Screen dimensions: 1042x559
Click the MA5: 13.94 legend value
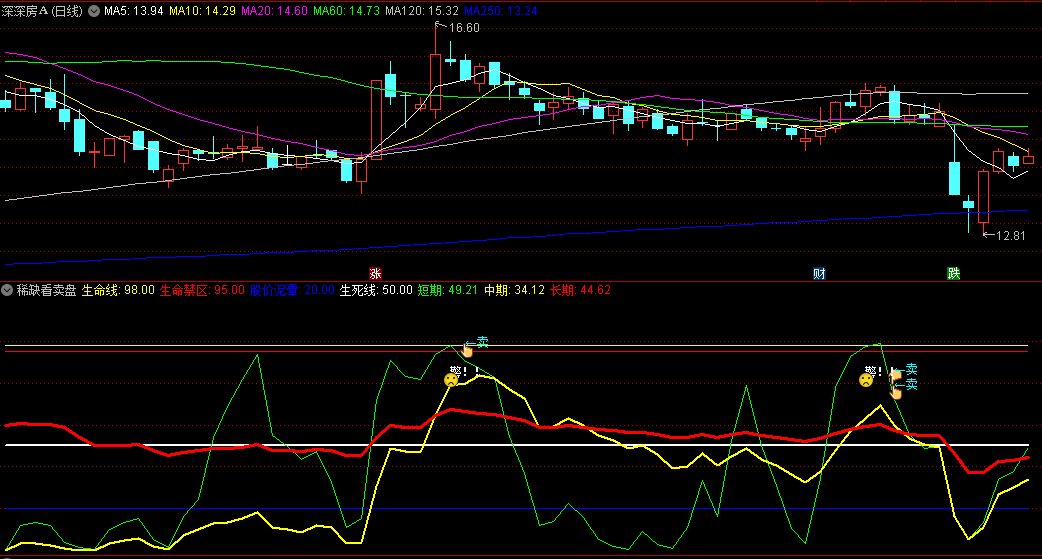(134, 11)
